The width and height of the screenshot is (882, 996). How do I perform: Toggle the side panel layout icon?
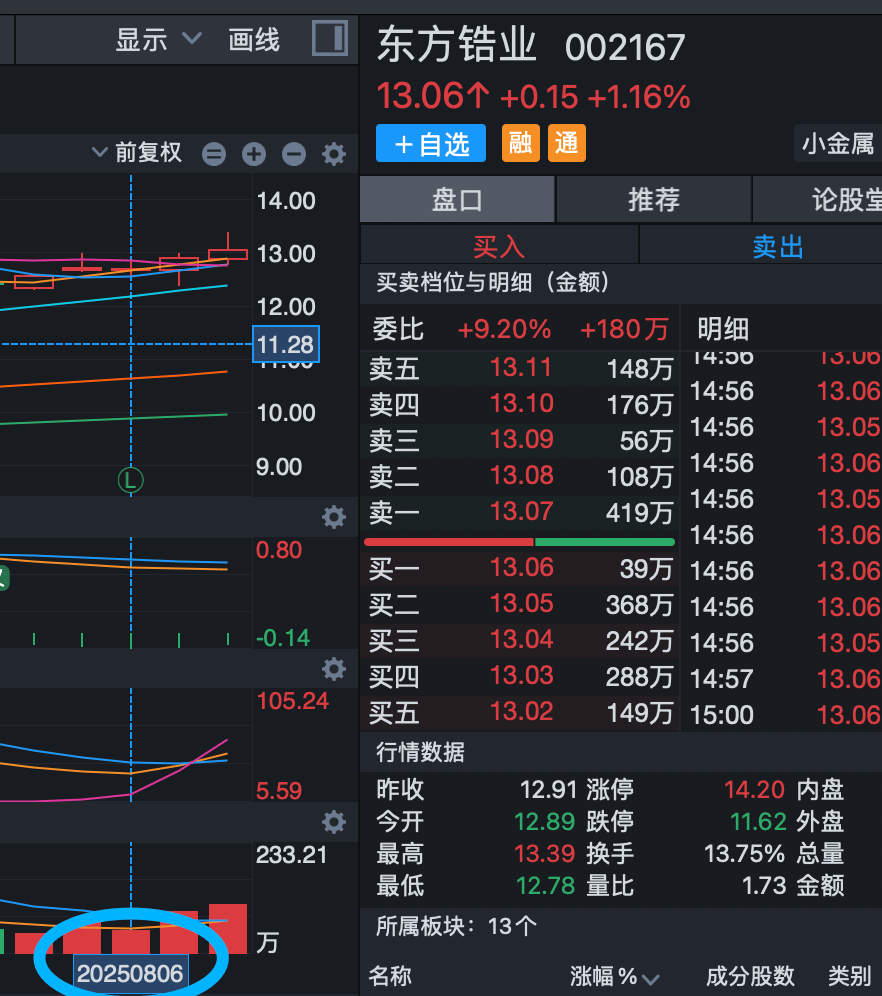click(x=330, y=38)
